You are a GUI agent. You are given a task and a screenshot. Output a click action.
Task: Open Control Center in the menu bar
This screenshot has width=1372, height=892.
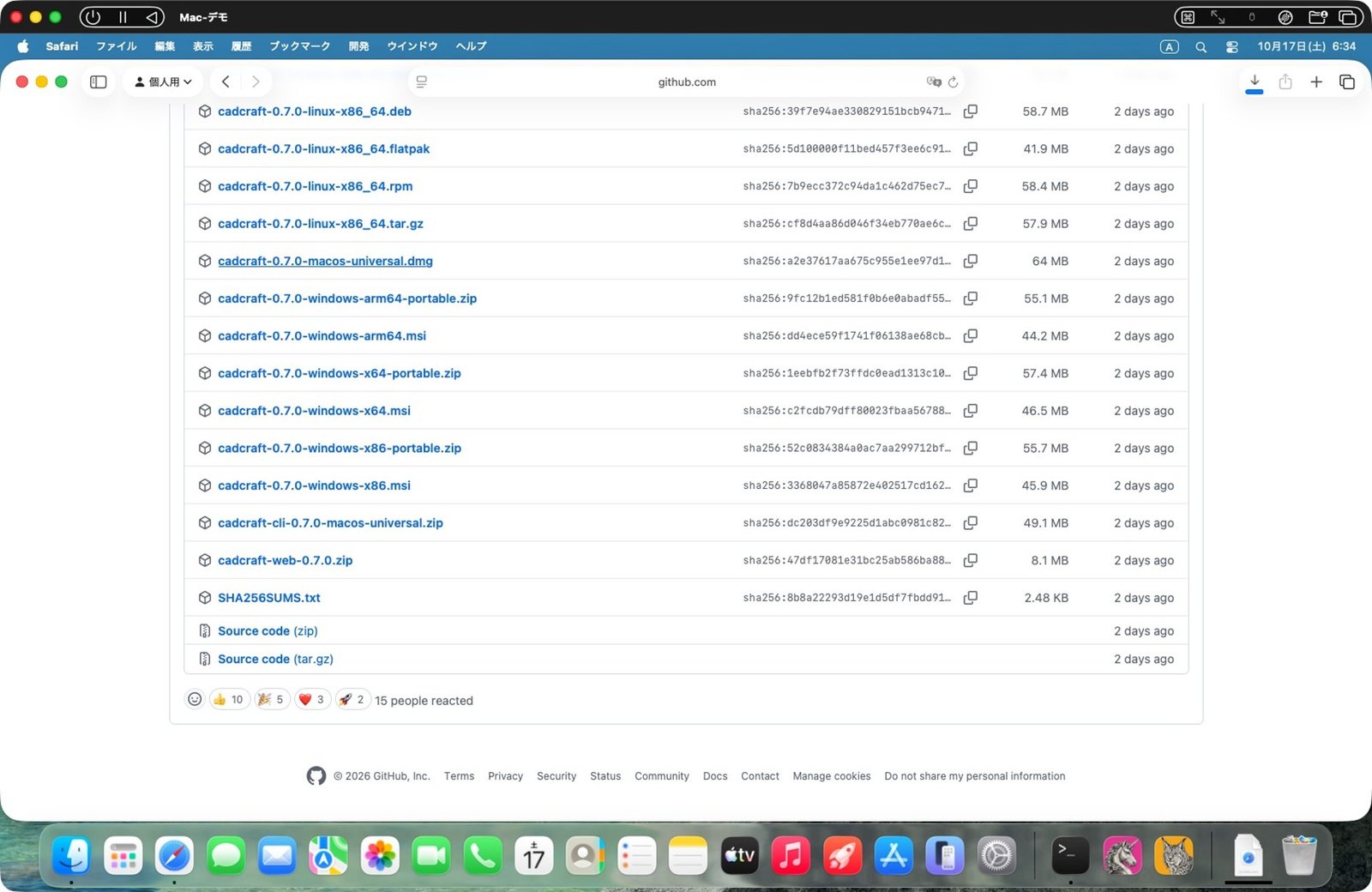tap(1231, 46)
